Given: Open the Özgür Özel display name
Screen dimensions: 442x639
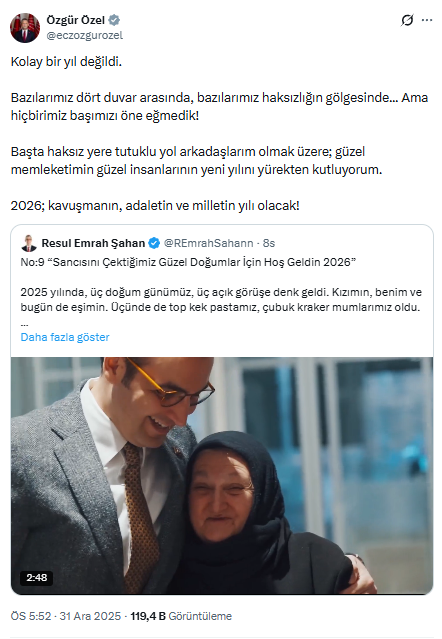Looking at the screenshot, I should 75,20.
